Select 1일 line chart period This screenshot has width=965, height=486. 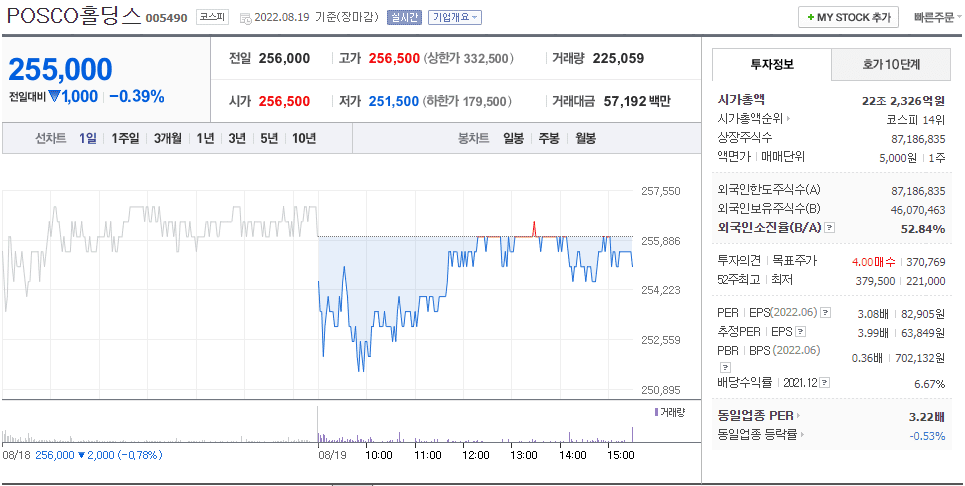pos(87,138)
